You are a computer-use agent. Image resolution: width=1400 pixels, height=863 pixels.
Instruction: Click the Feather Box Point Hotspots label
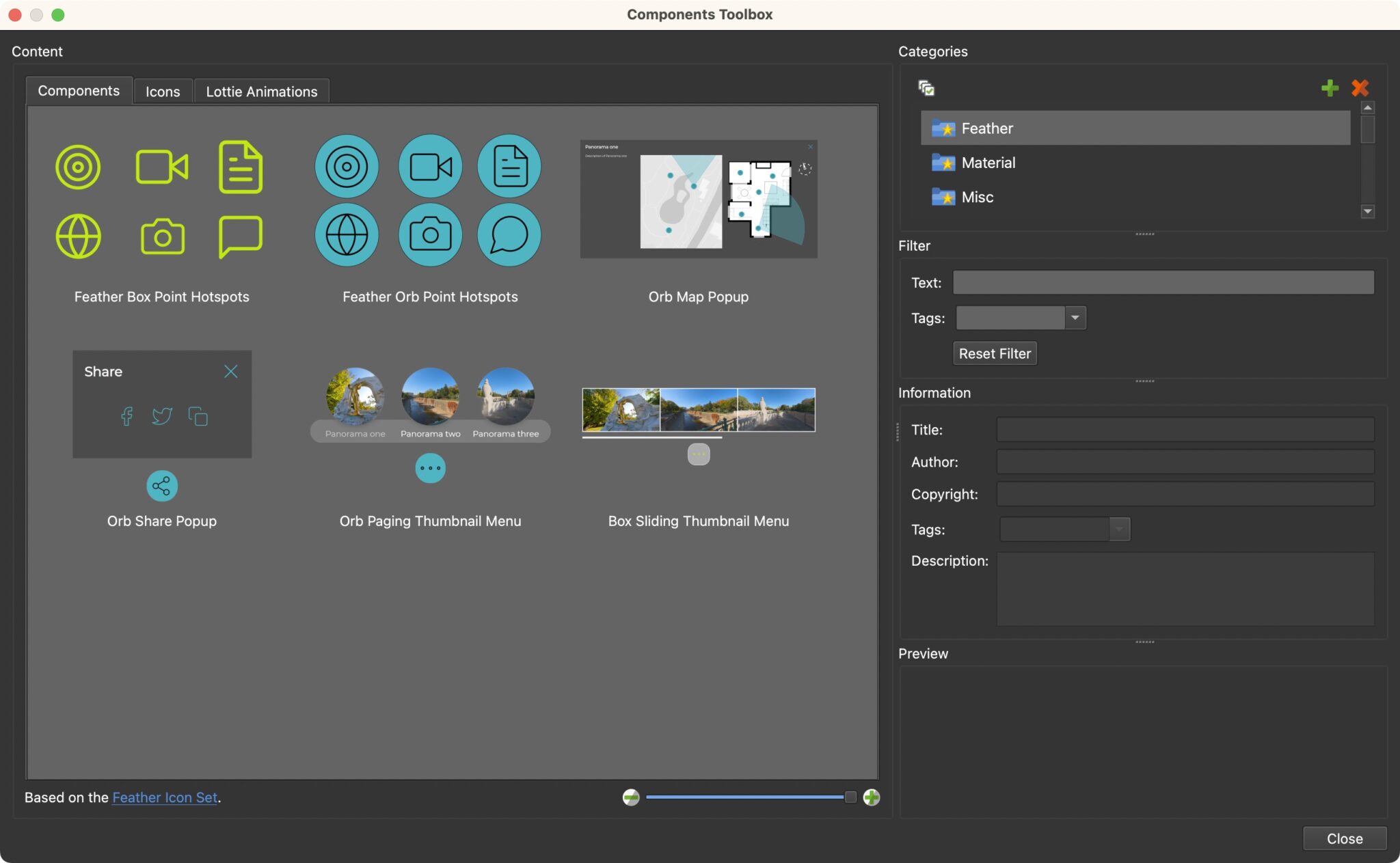click(162, 297)
